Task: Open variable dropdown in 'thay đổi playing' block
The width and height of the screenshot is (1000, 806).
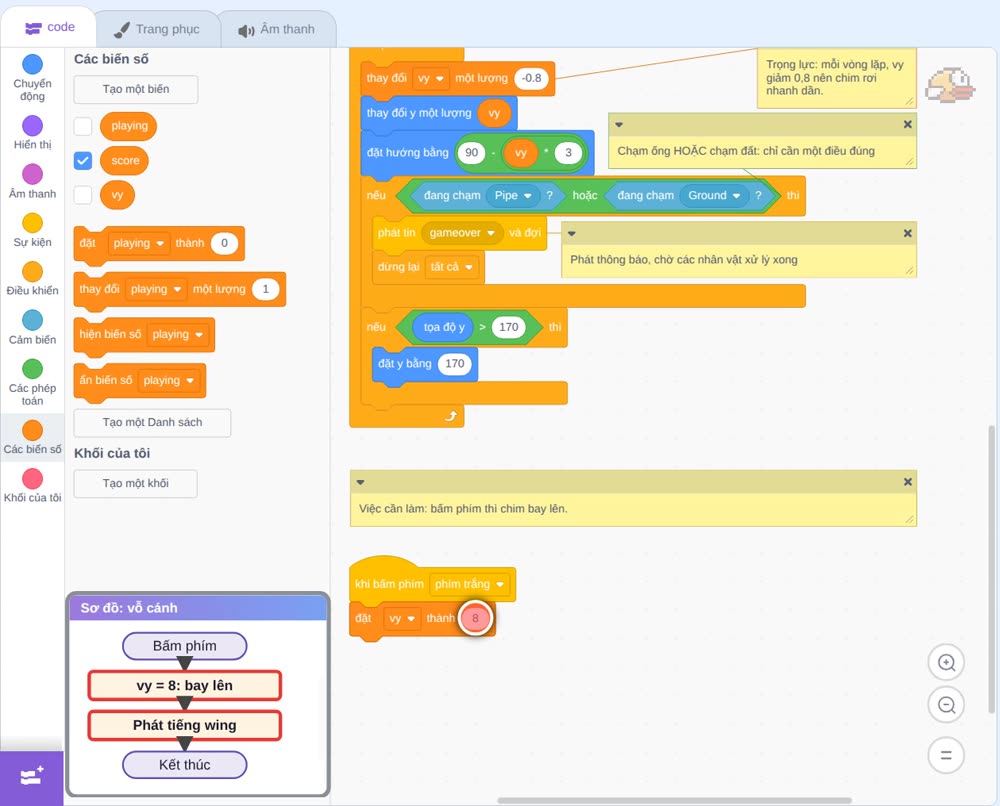Action: 156,289
